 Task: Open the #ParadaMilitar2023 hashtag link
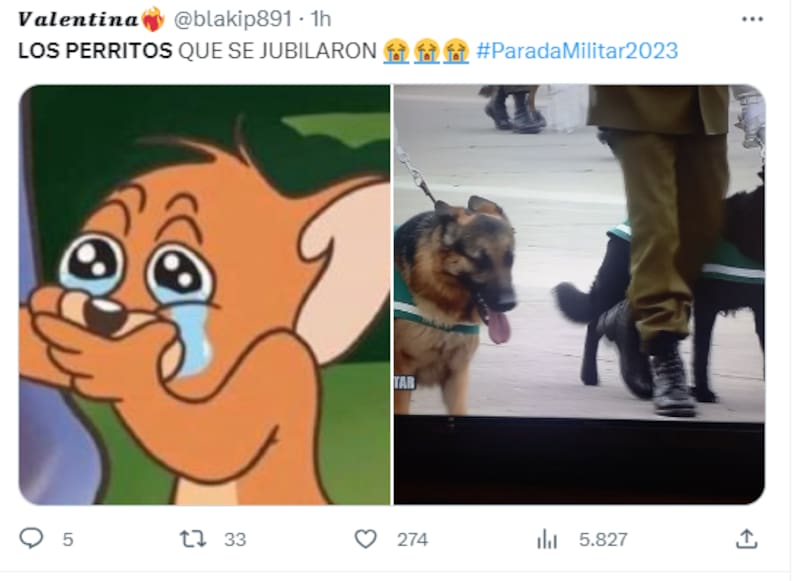(x=577, y=51)
